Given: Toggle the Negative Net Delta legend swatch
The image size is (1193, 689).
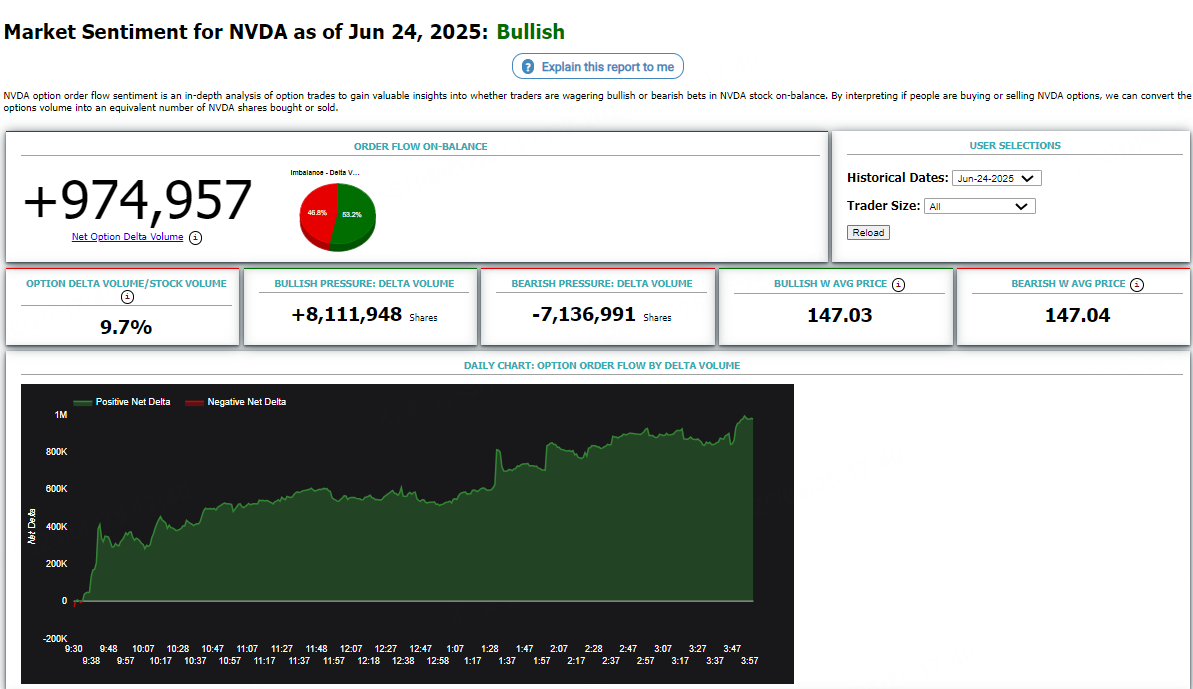Looking at the screenshot, I should (194, 402).
